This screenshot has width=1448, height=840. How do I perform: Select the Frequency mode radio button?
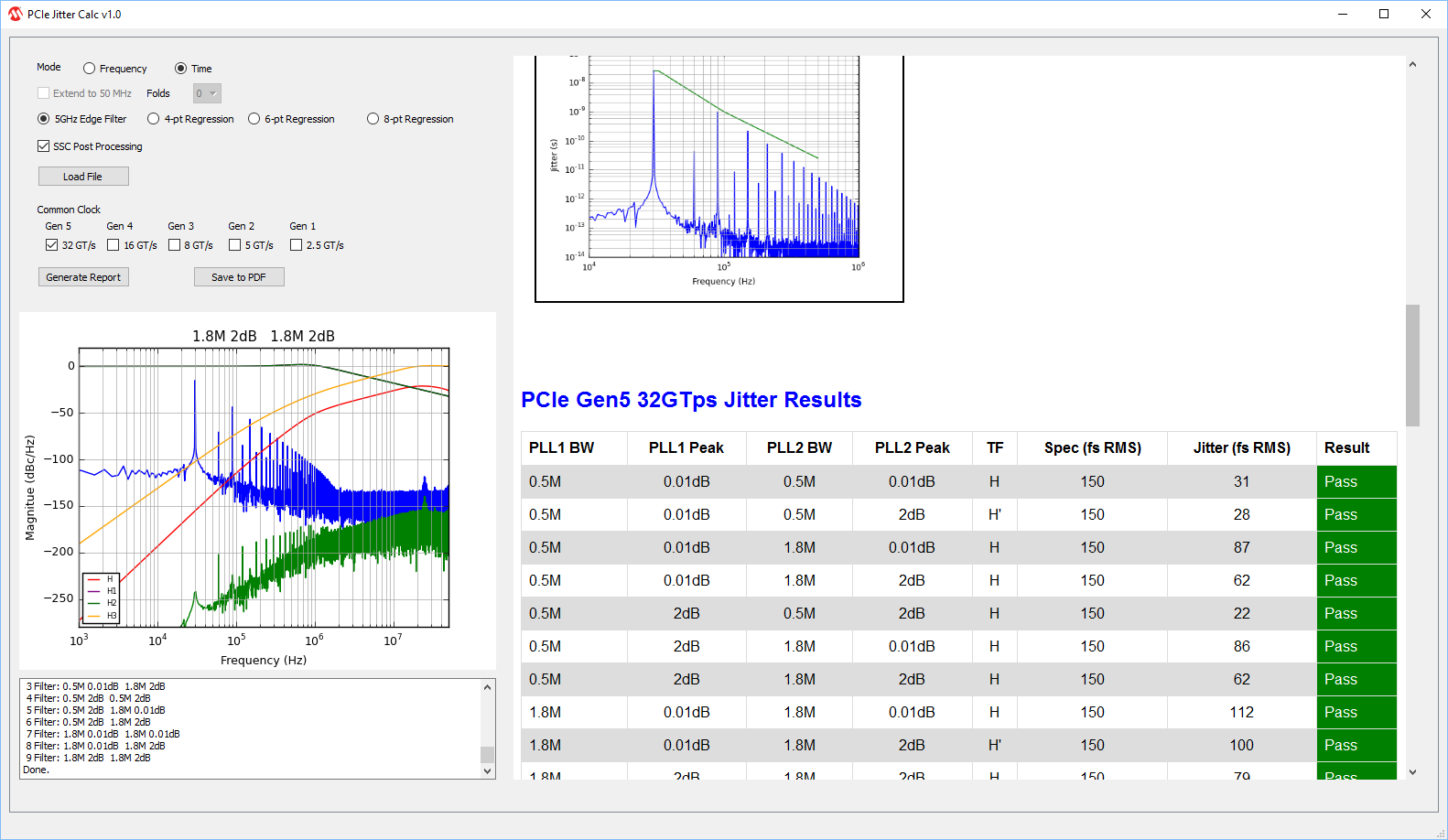click(90, 69)
